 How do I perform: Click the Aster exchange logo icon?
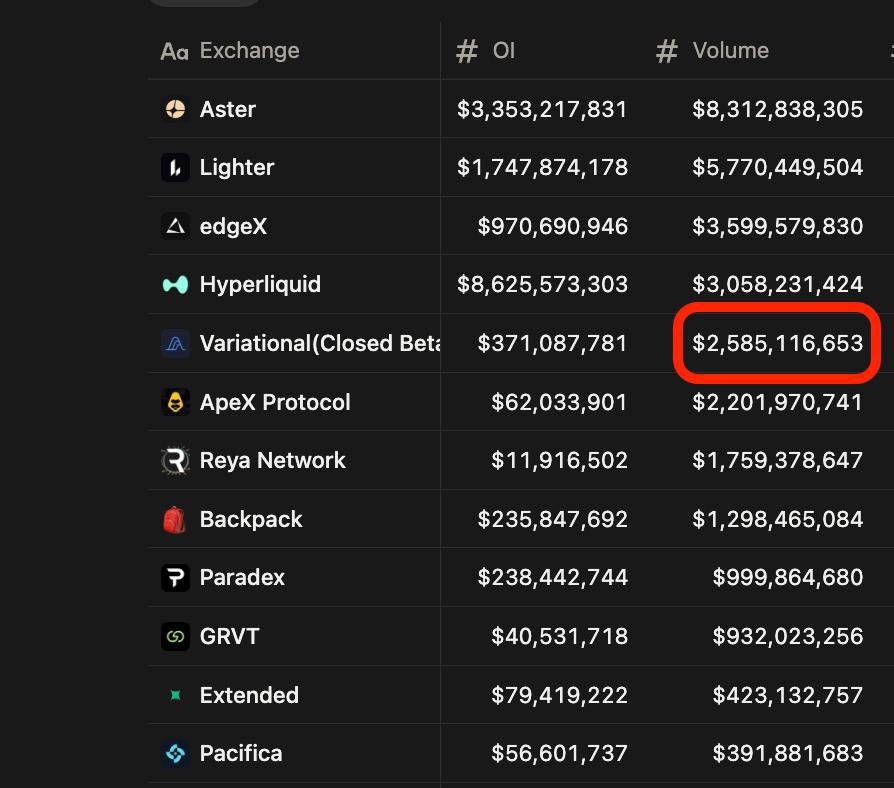point(175,109)
